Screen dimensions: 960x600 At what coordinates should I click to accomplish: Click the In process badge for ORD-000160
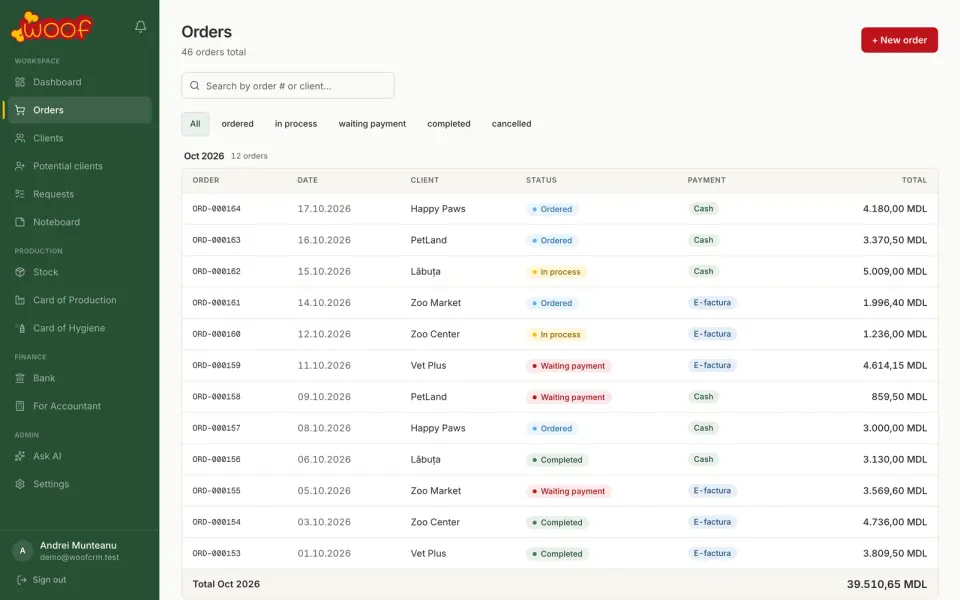point(556,334)
